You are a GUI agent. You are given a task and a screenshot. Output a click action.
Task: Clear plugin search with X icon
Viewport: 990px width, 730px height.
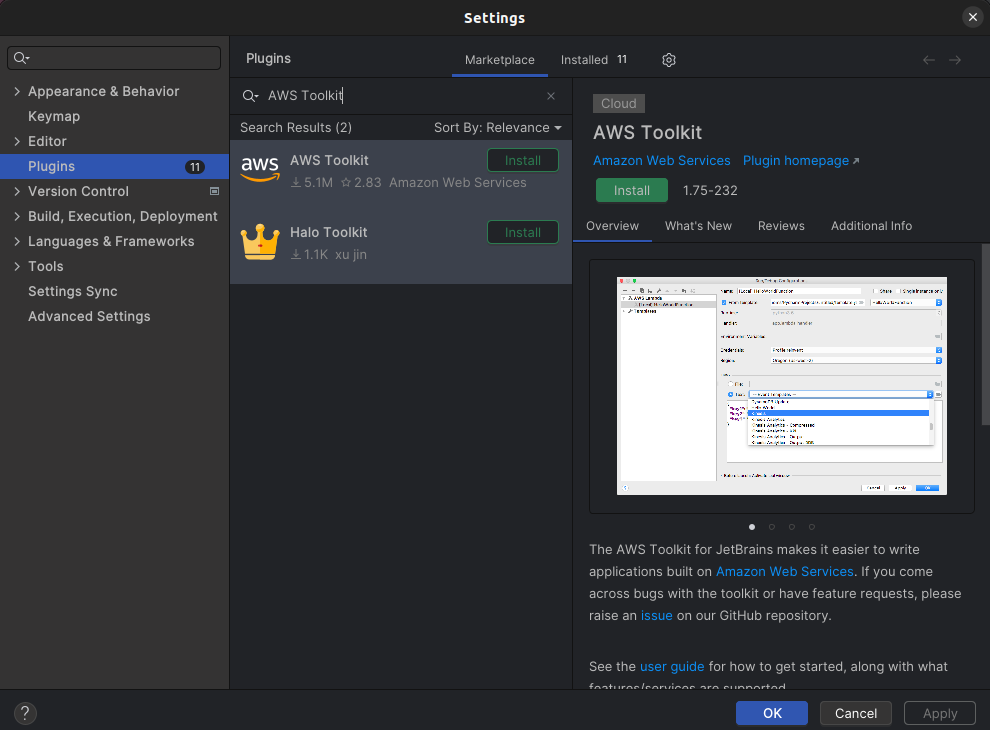(x=550, y=95)
